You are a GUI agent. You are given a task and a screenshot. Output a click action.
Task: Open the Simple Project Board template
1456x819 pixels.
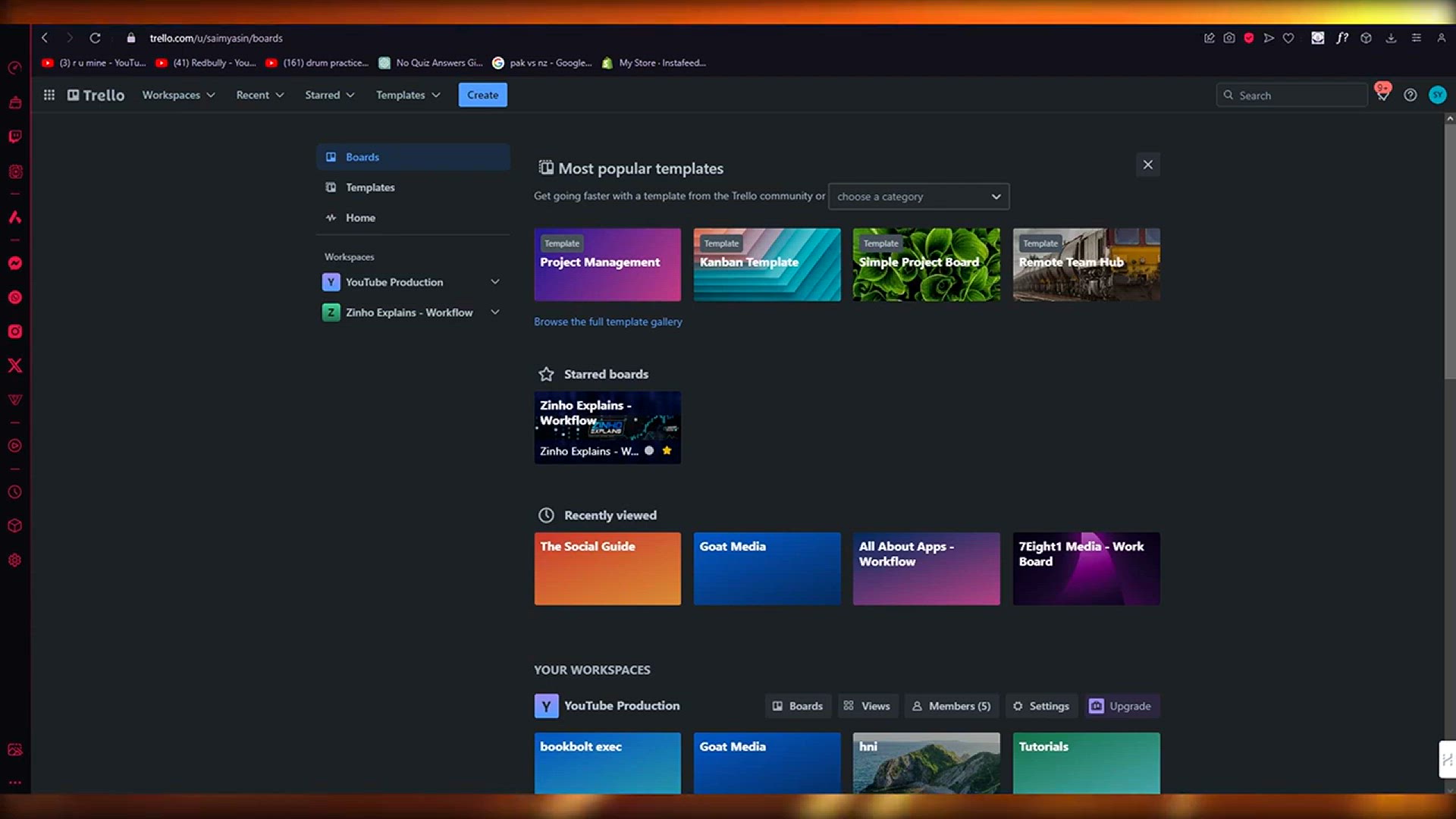tap(926, 265)
